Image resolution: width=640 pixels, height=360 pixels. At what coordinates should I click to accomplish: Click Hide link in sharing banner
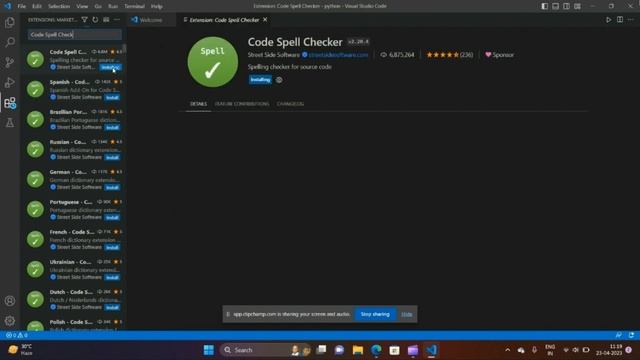point(407,314)
